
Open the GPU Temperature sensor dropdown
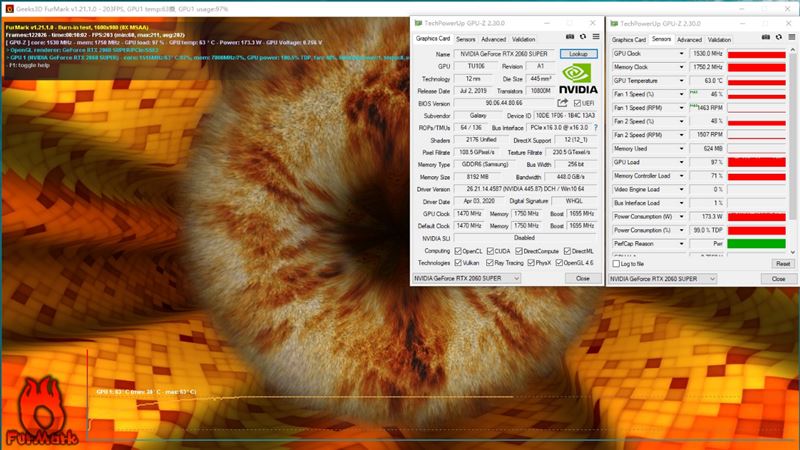click(681, 81)
